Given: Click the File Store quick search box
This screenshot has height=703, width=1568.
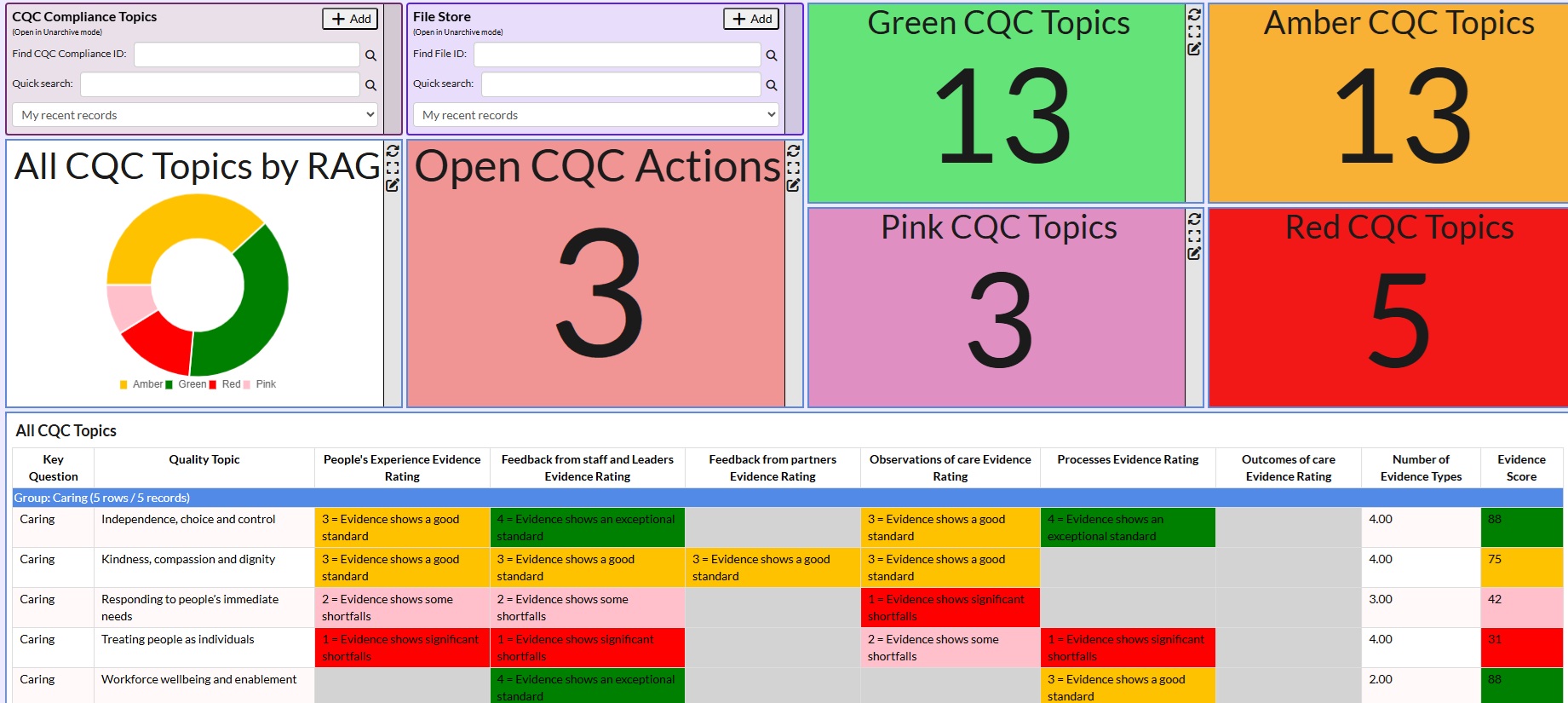Looking at the screenshot, I should pos(621,84).
